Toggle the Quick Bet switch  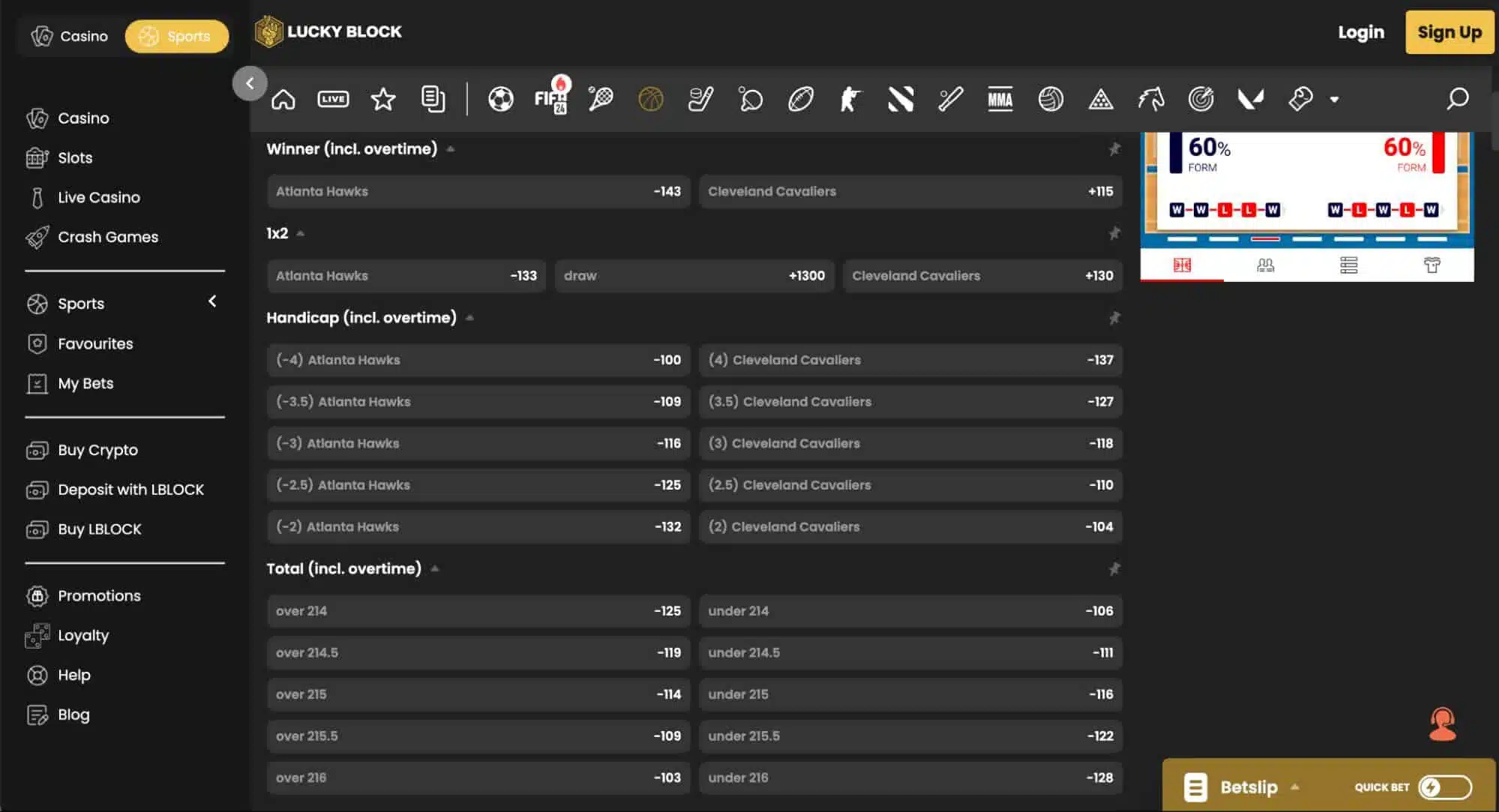click(1445, 787)
